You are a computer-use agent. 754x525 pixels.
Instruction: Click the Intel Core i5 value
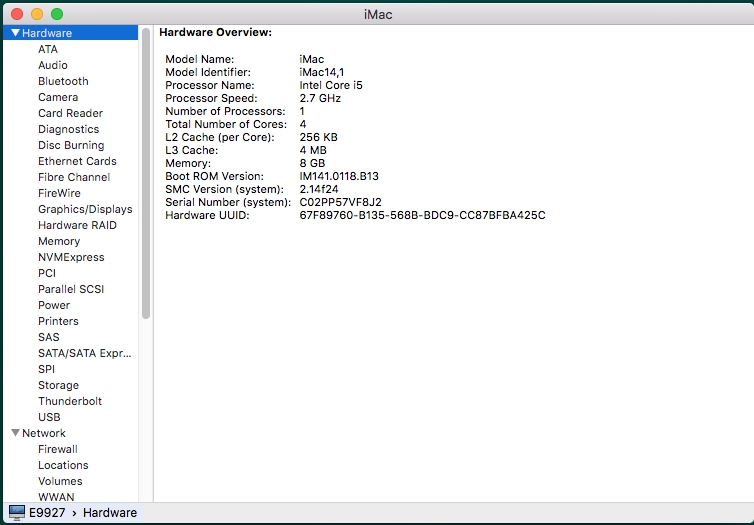tap(331, 85)
